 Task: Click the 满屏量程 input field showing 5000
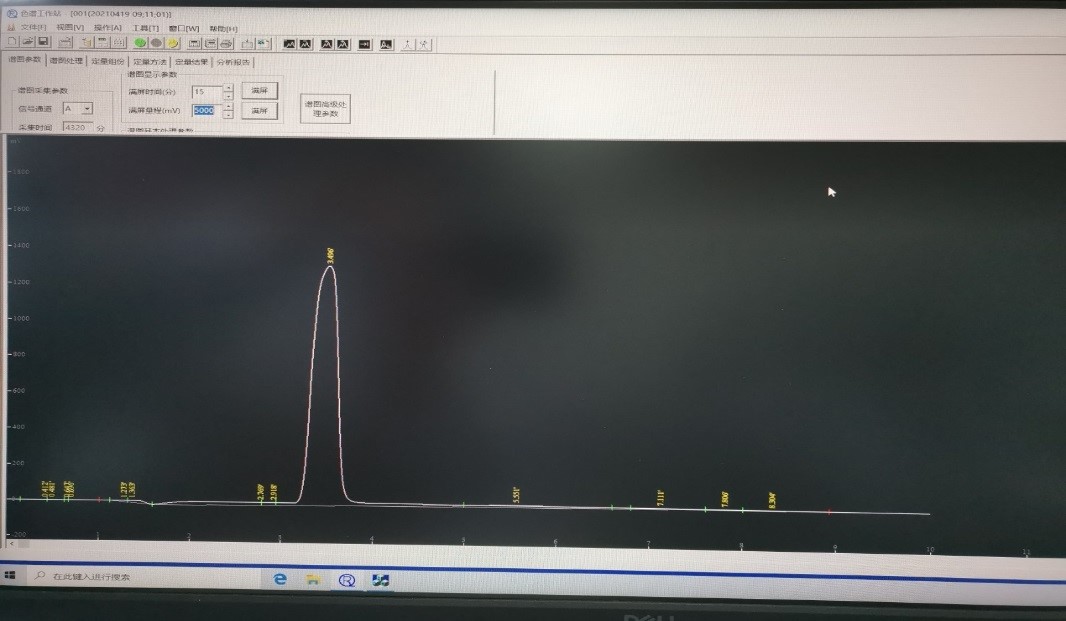205,110
